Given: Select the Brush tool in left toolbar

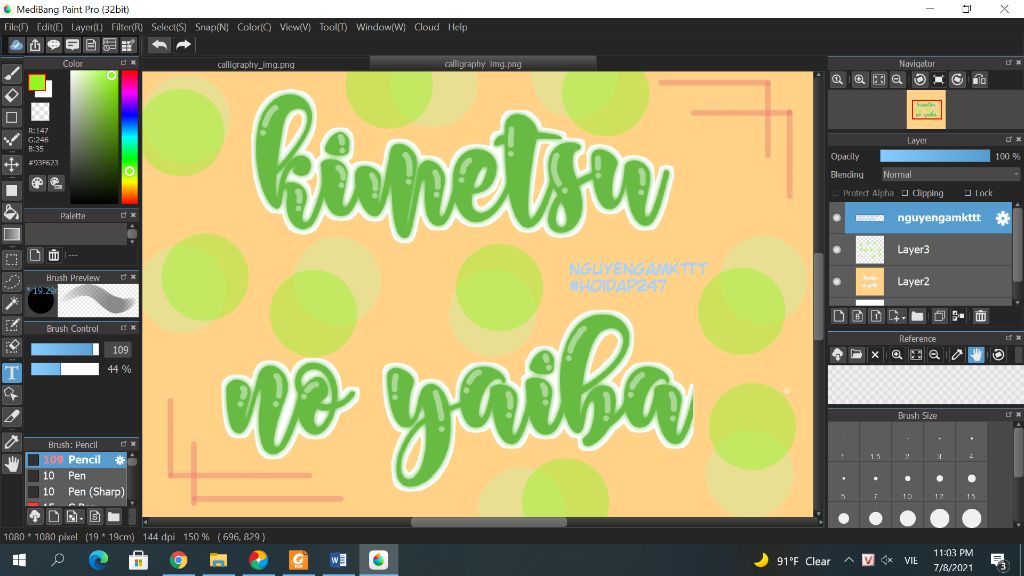Looking at the screenshot, I should pos(12,73).
